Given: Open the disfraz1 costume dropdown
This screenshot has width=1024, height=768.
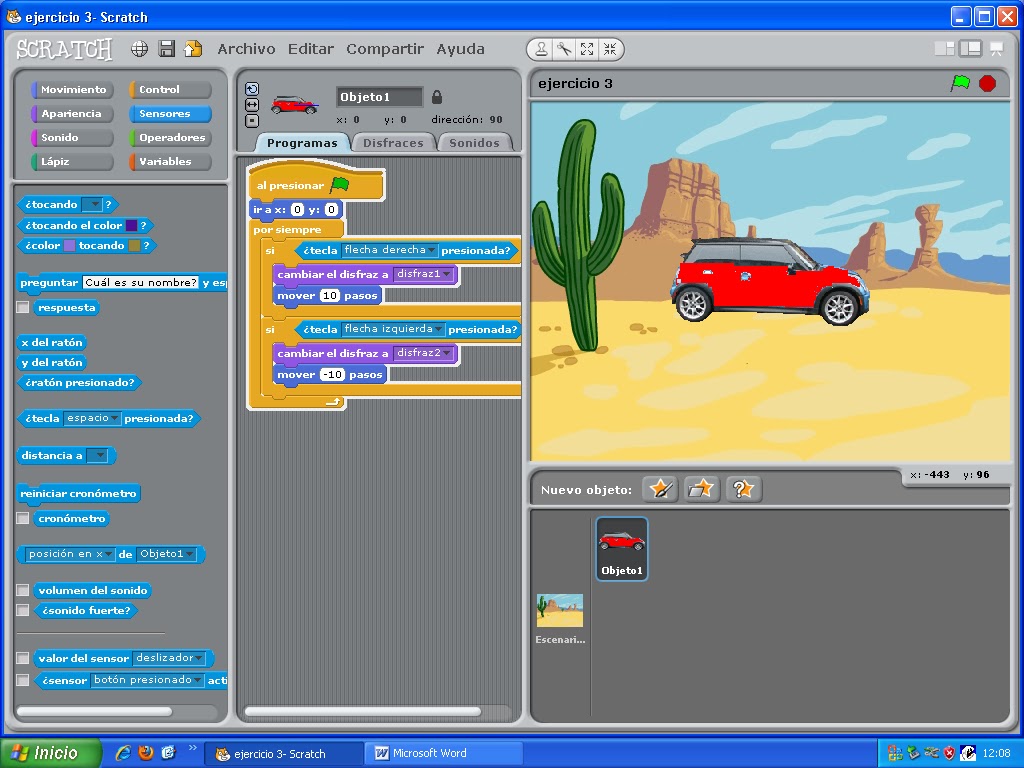Looking at the screenshot, I should (x=424, y=274).
